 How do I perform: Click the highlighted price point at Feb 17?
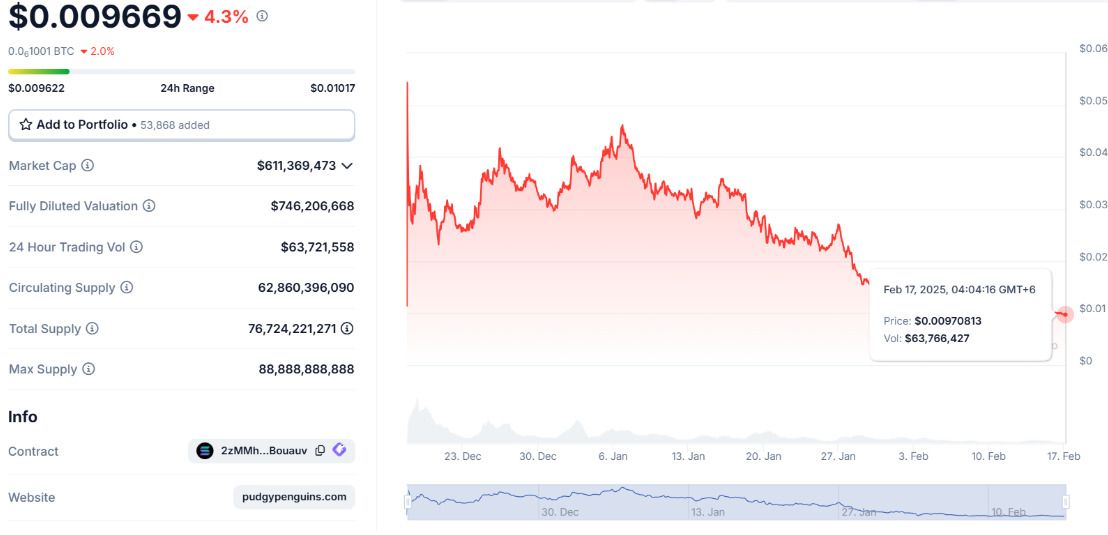1064,314
